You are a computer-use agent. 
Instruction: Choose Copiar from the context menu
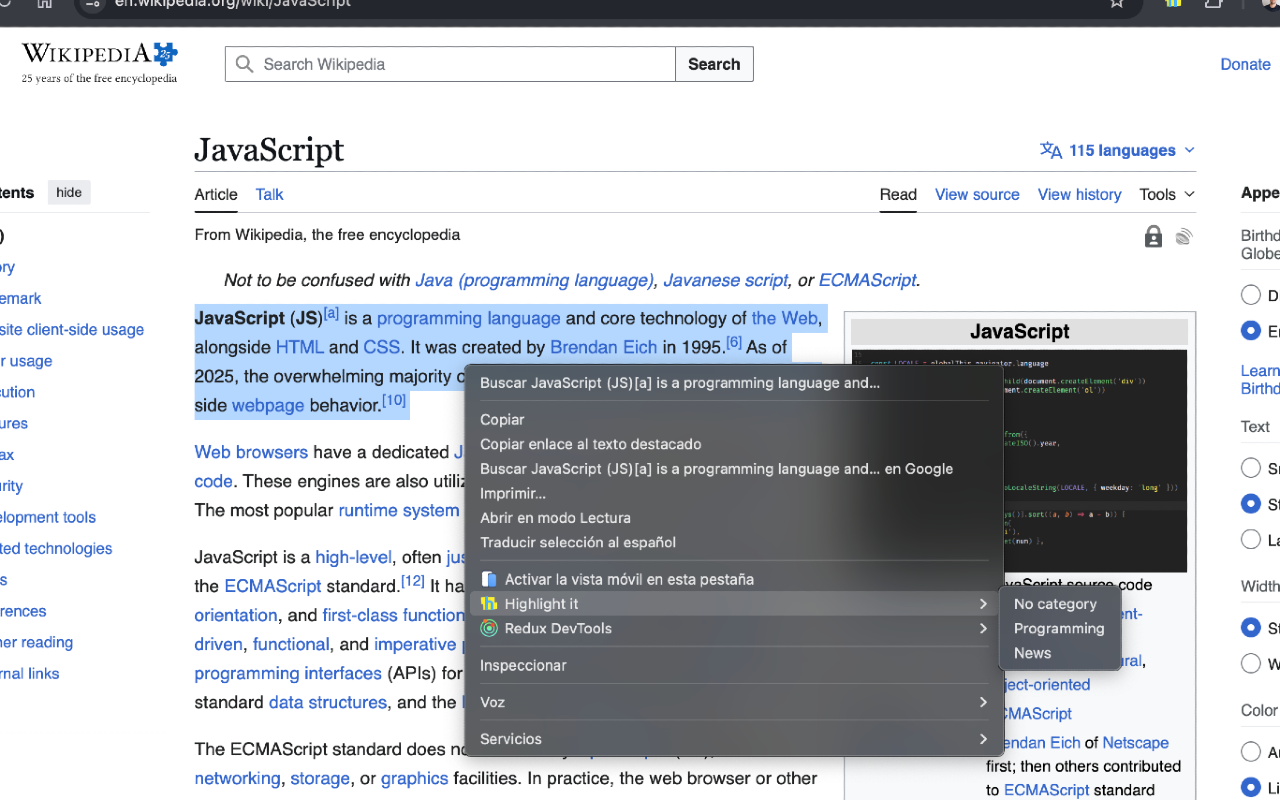pos(502,420)
